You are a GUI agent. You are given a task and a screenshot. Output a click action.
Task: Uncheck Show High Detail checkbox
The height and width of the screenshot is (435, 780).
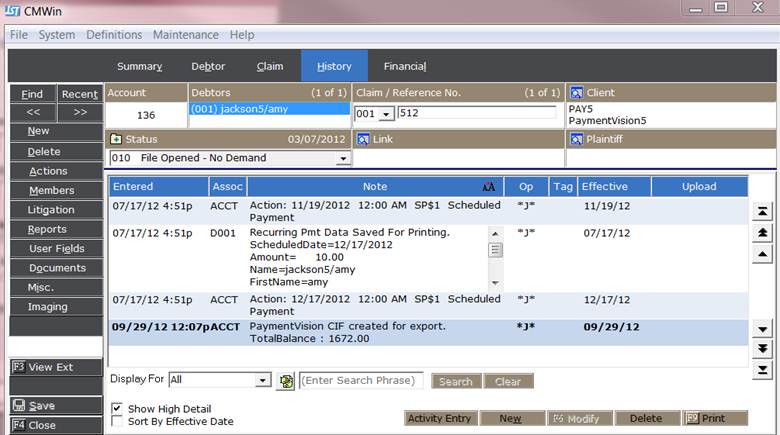tap(117, 408)
